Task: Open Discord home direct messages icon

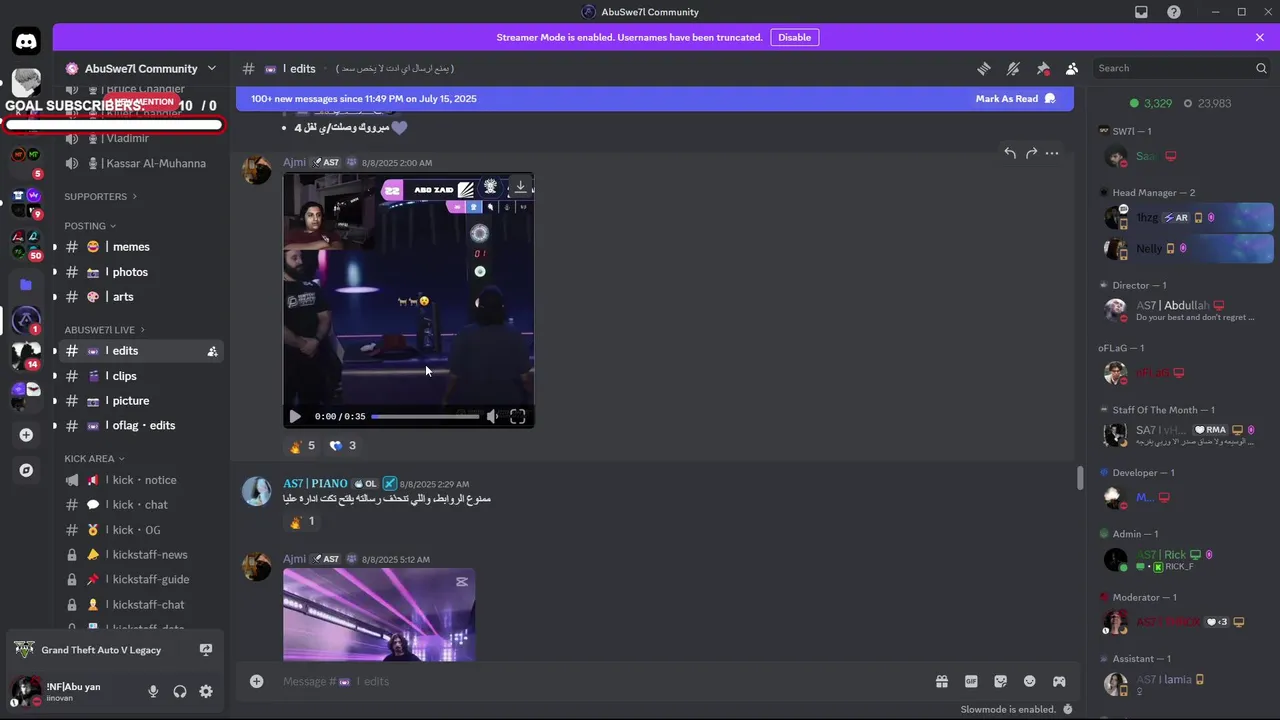Action: pos(26,41)
